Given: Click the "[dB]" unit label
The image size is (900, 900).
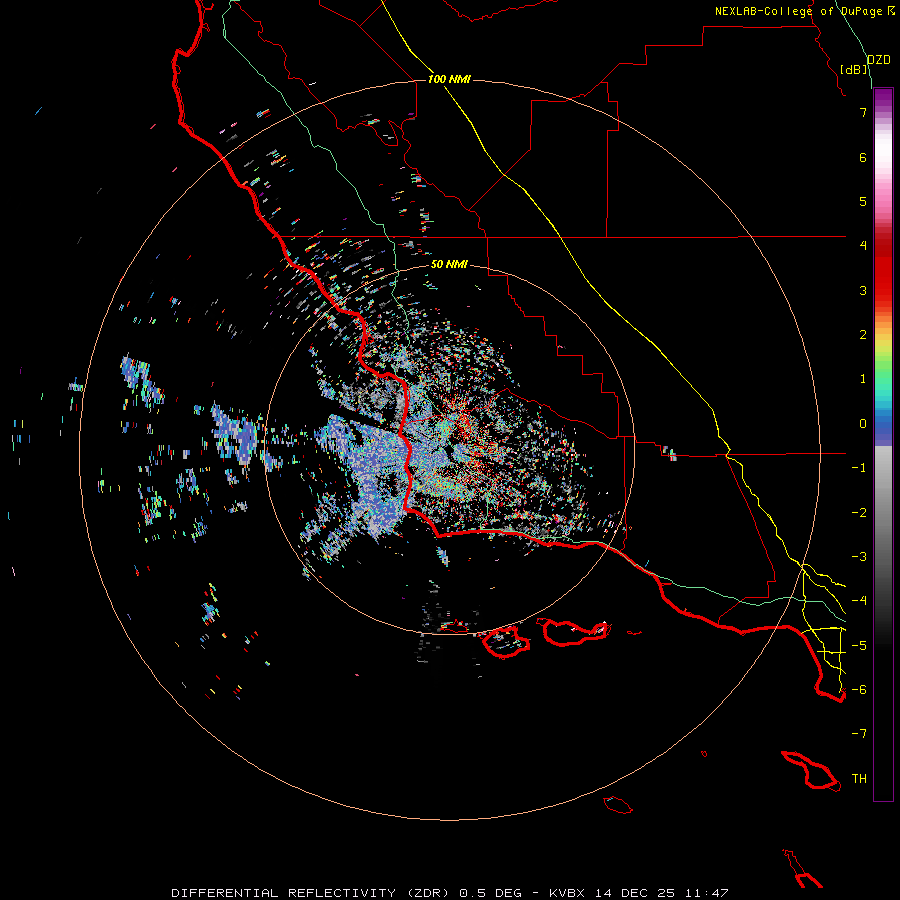Looking at the screenshot, I should coord(854,69).
